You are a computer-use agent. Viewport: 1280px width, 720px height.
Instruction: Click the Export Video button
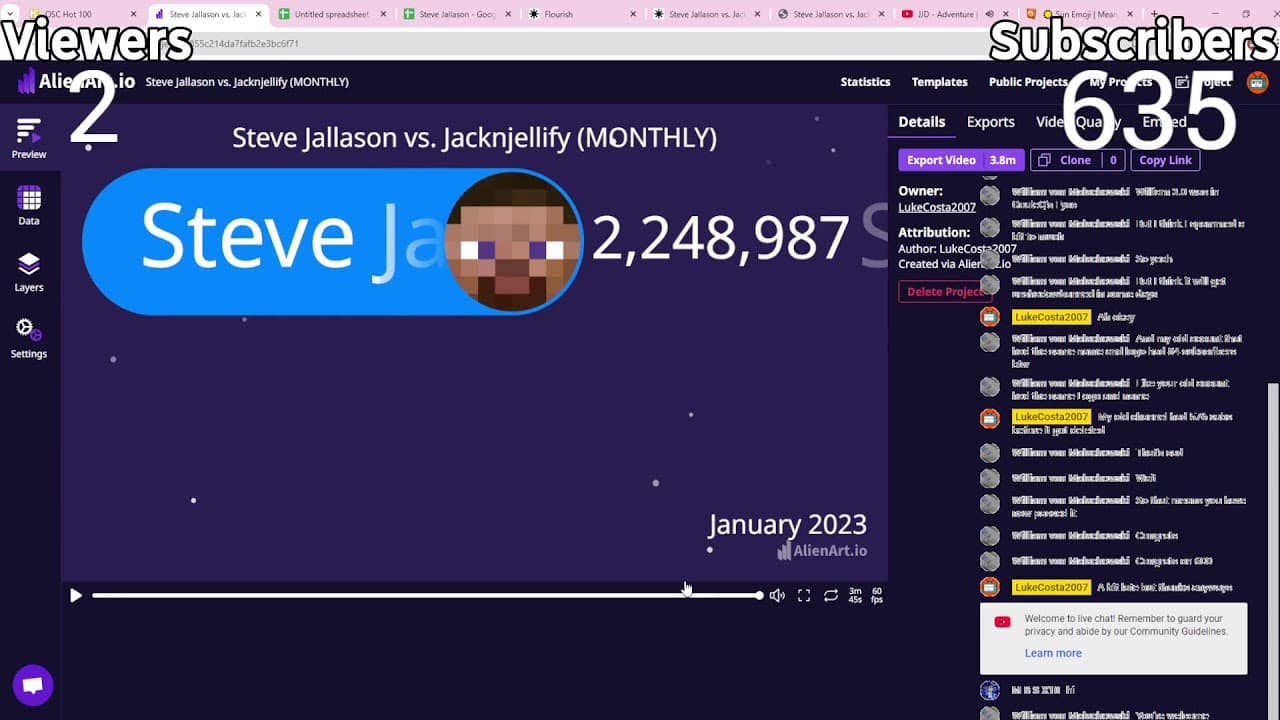pos(961,160)
